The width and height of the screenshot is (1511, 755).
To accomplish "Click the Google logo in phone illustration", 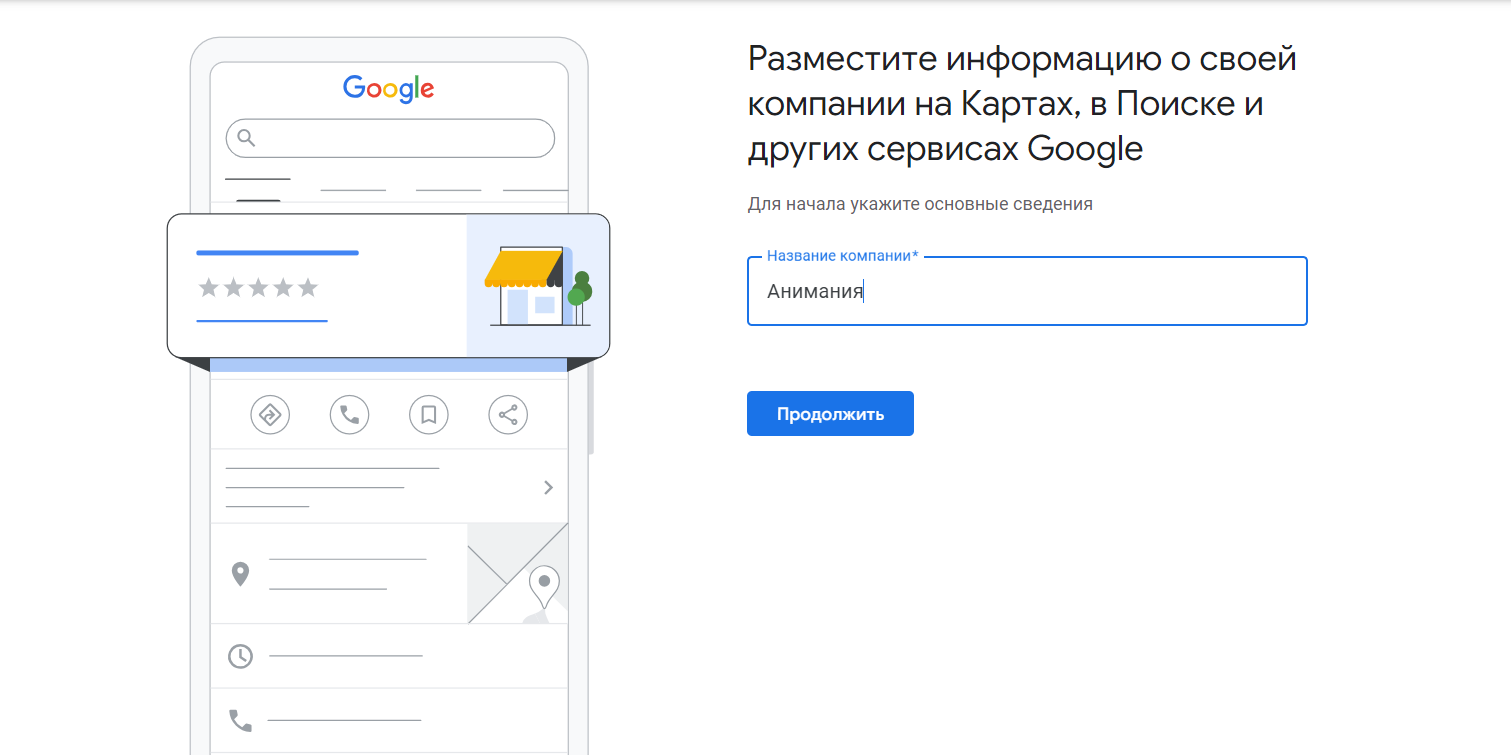I will click(x=389, y=89).
